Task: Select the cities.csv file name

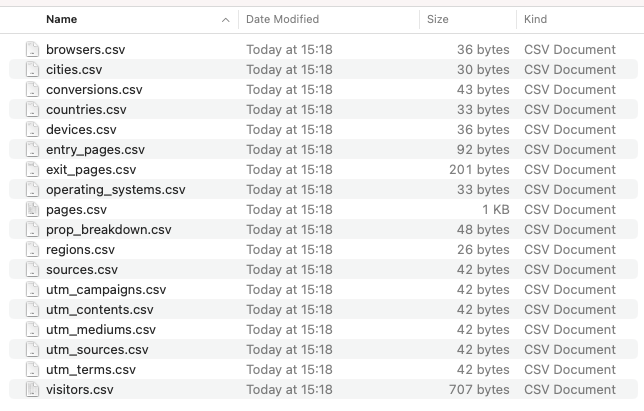Action: tap(74, 70)
